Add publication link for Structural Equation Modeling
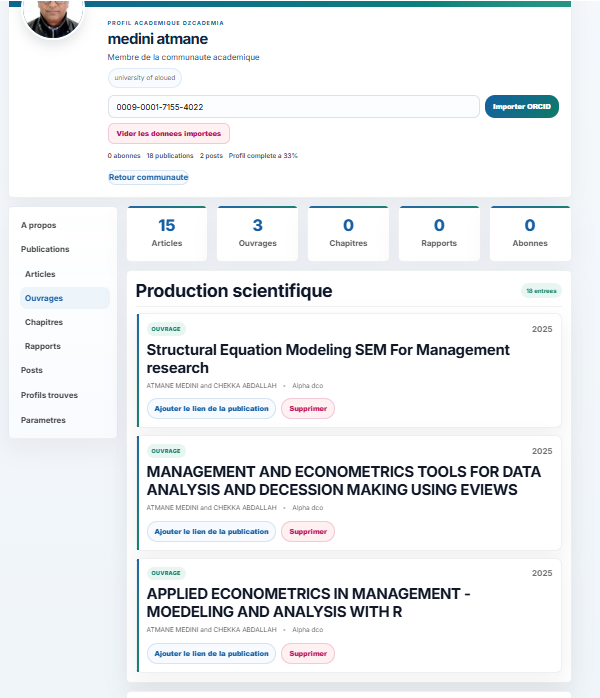This screenshot has height=698, width=600. coord(211,408)
